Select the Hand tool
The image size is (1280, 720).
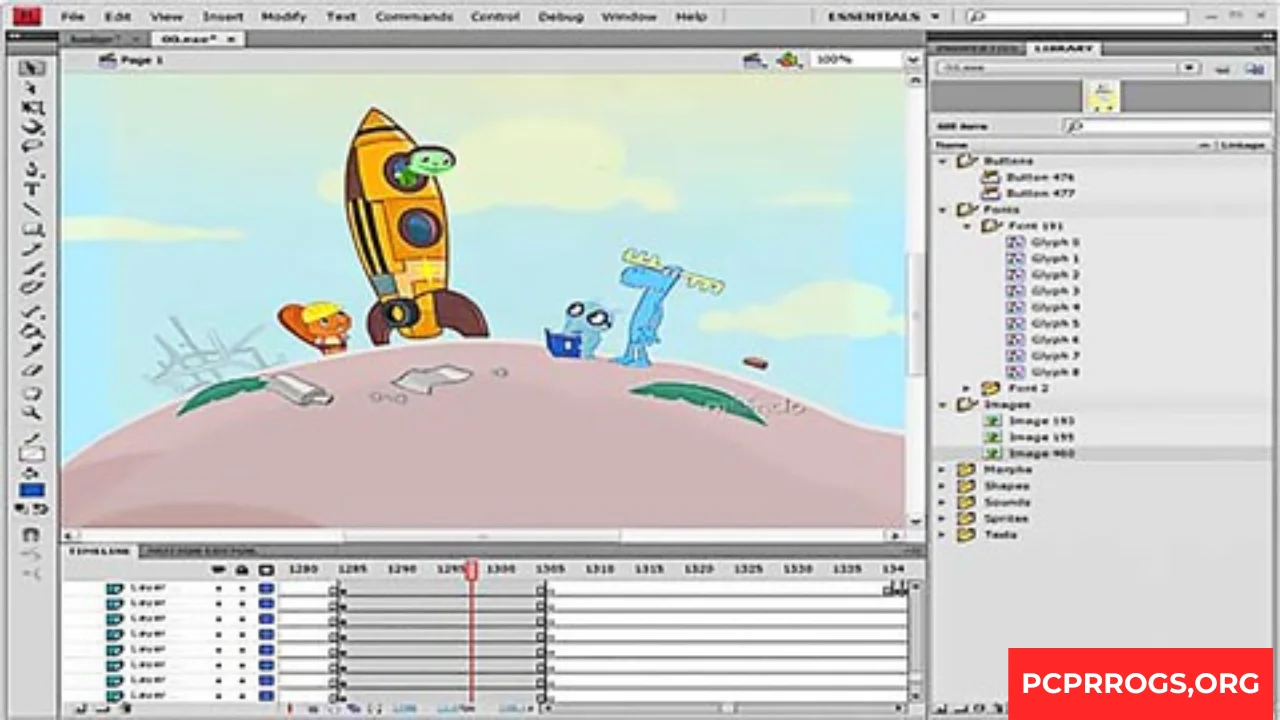[x=32, y=392]
